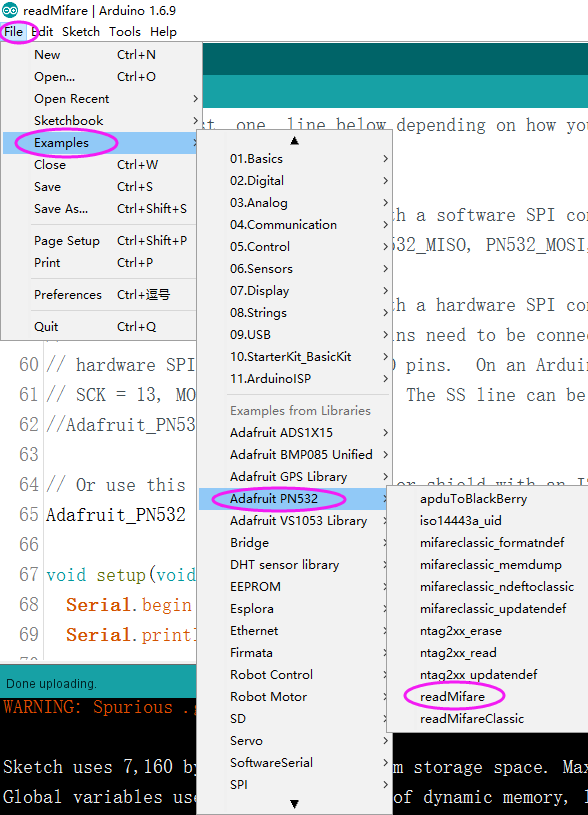
Task: Expand SD library examples
Action: [294, 718]
